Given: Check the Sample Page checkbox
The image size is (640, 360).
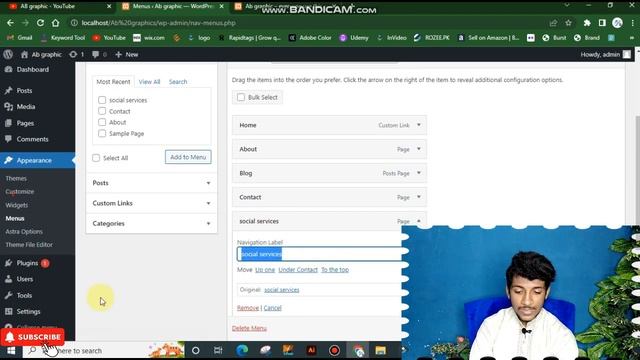Looking at the screenshot, I should (102, 133).
